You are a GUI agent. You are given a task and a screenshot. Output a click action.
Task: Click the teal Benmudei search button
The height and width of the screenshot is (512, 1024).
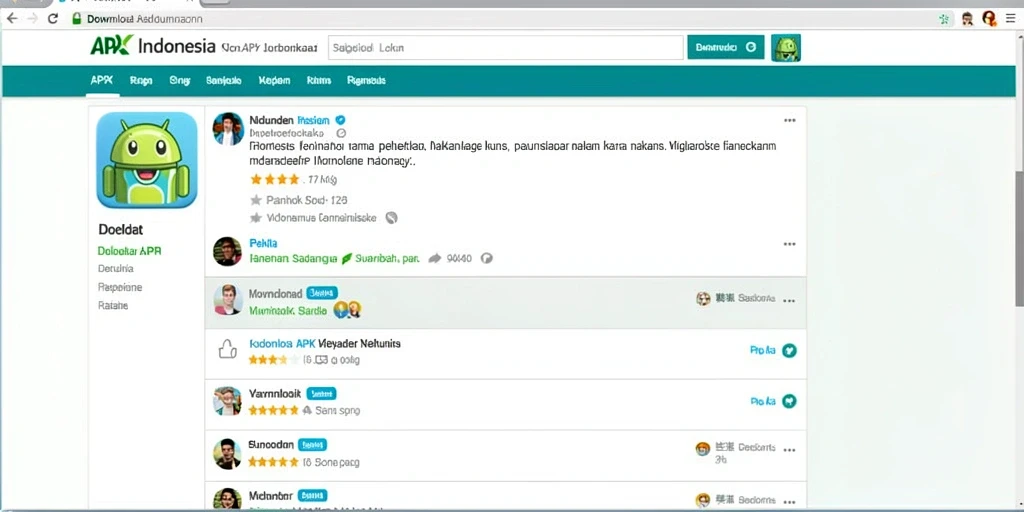(726, 47)
